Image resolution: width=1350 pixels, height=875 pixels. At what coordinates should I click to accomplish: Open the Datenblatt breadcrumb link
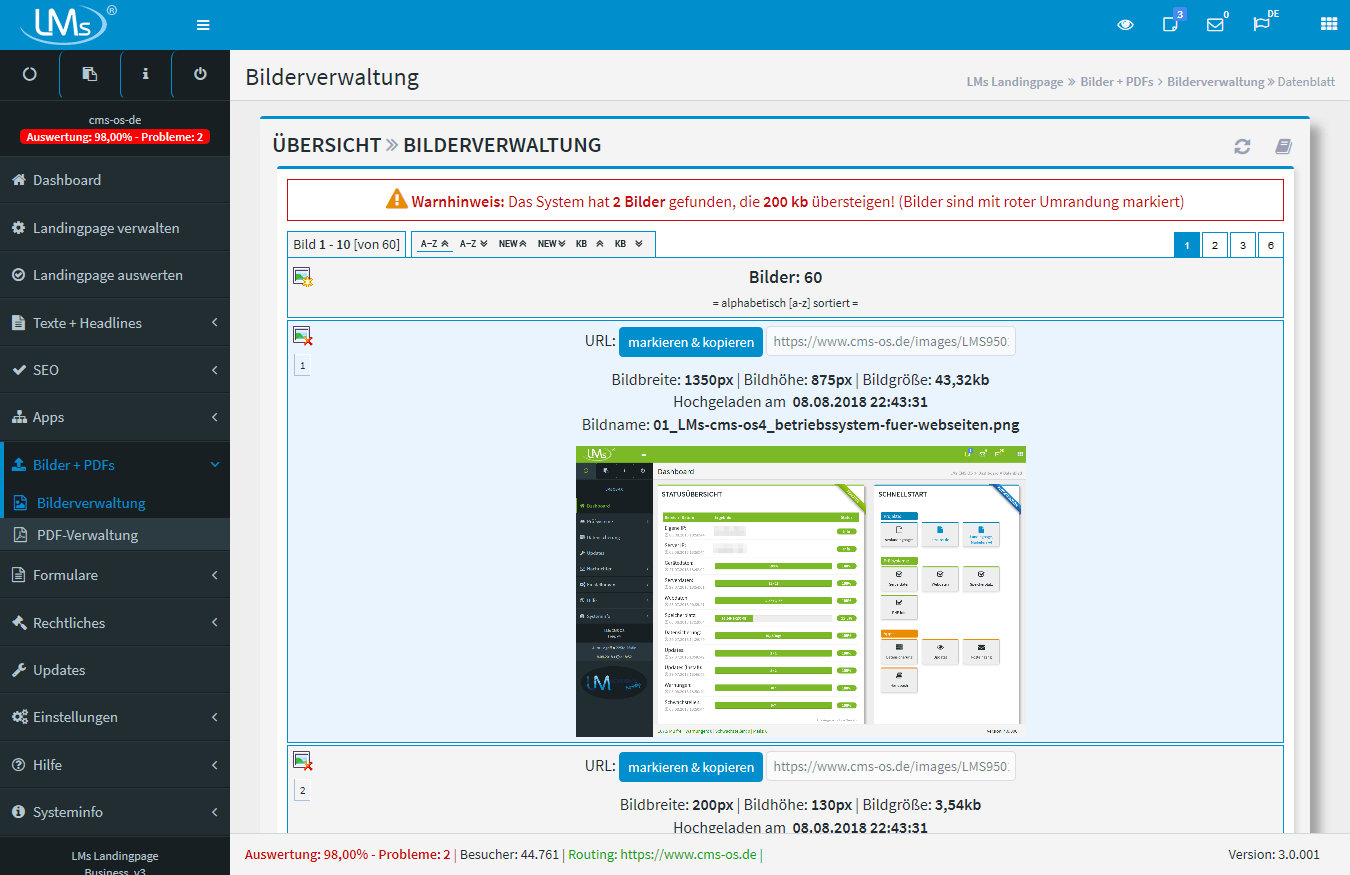tap(1306, 82)
